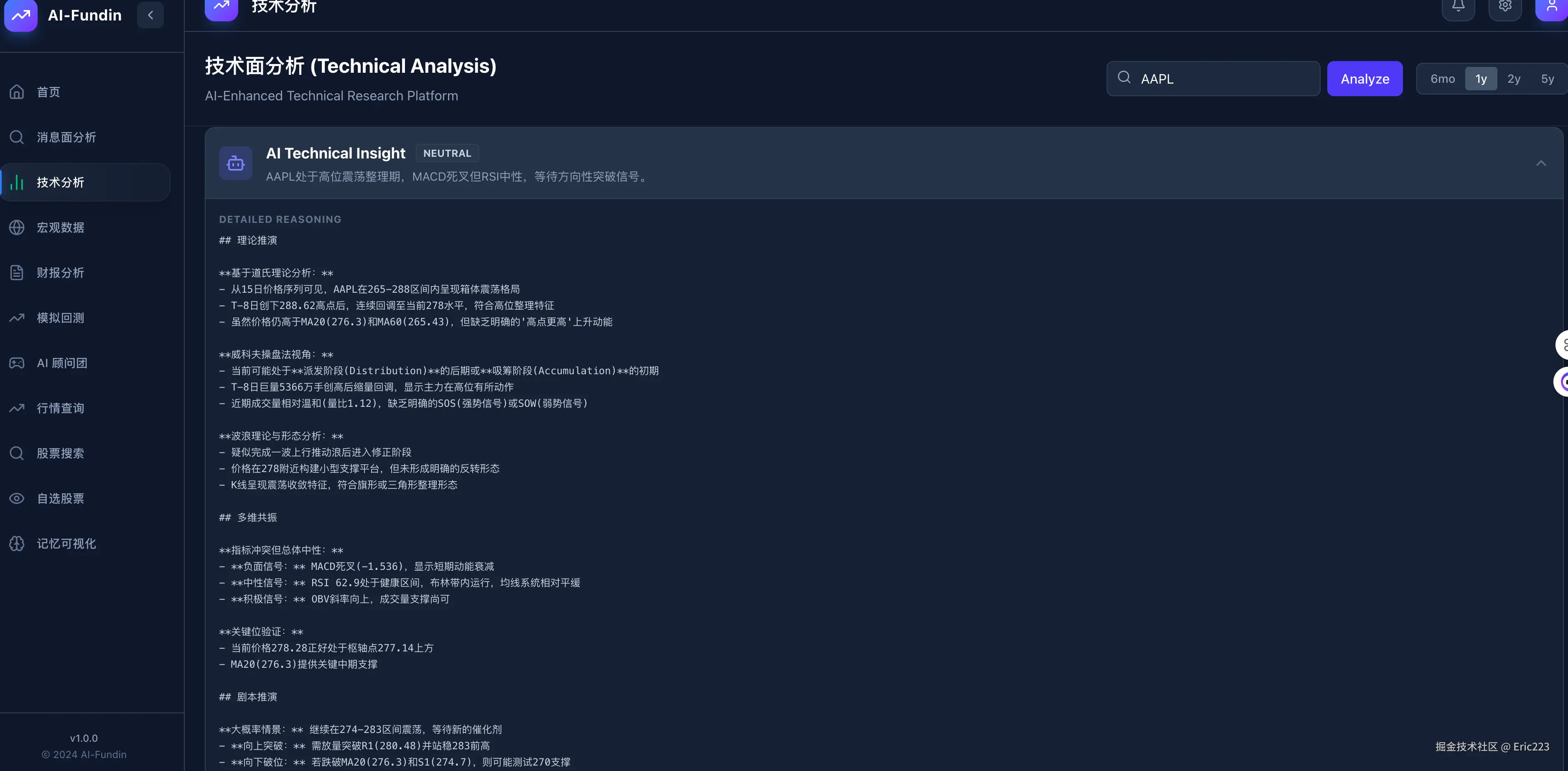The image size is (1568, 771).
Task: Click the 宏观数据 globe icon
Action: 17,227
